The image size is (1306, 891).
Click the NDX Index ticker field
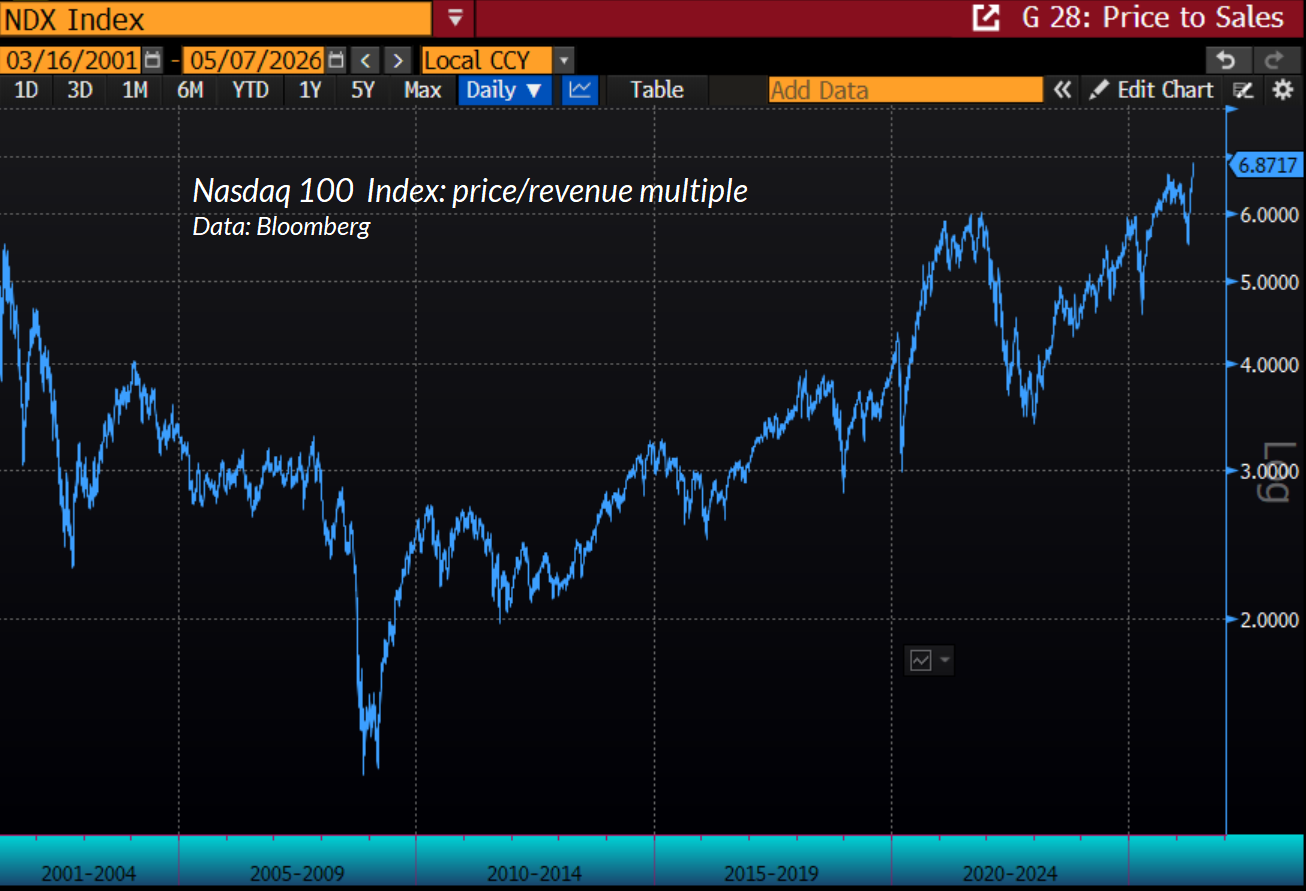point(216,18)
